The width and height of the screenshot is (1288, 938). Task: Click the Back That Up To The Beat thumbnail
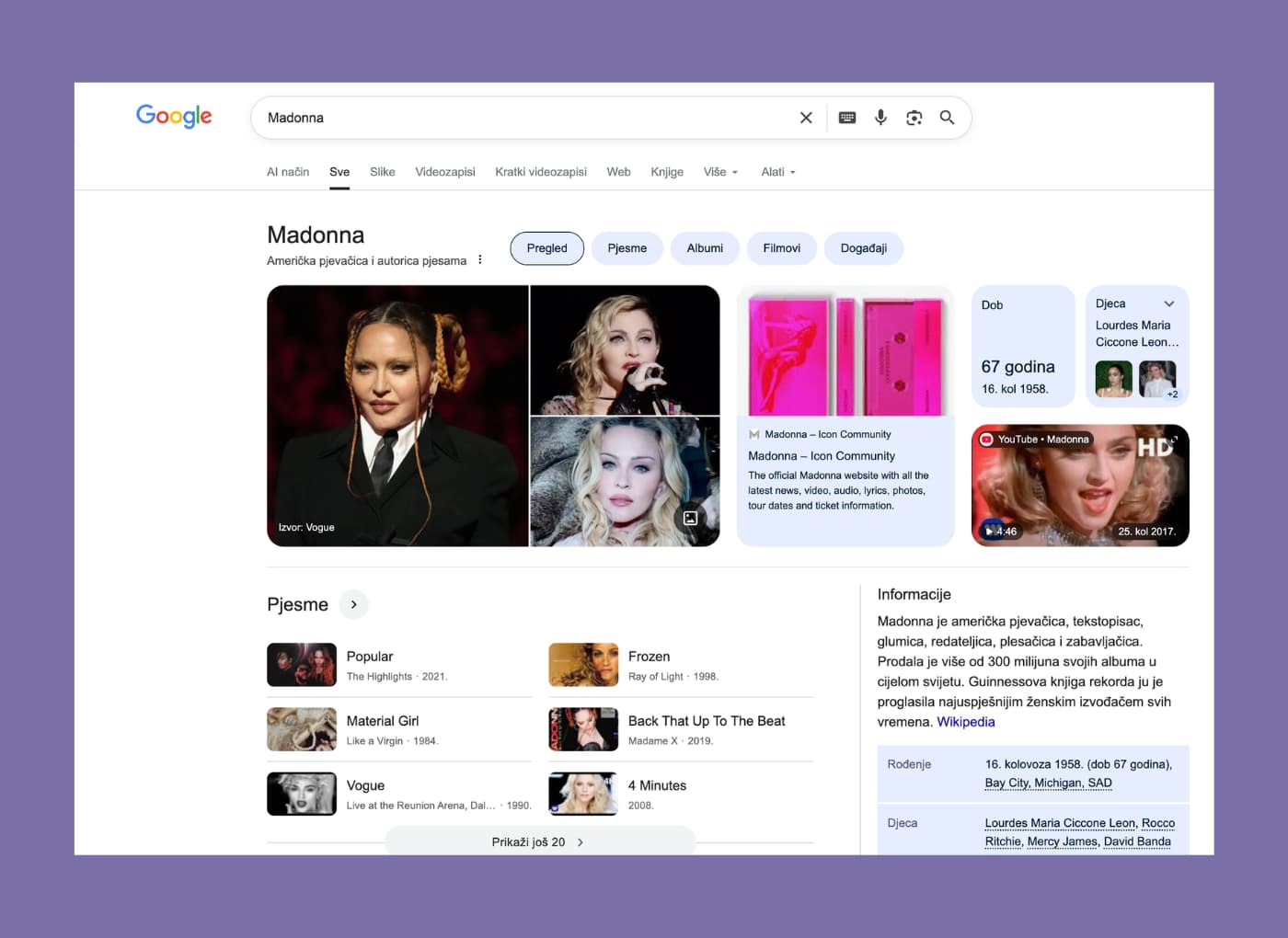click(583, 729)
